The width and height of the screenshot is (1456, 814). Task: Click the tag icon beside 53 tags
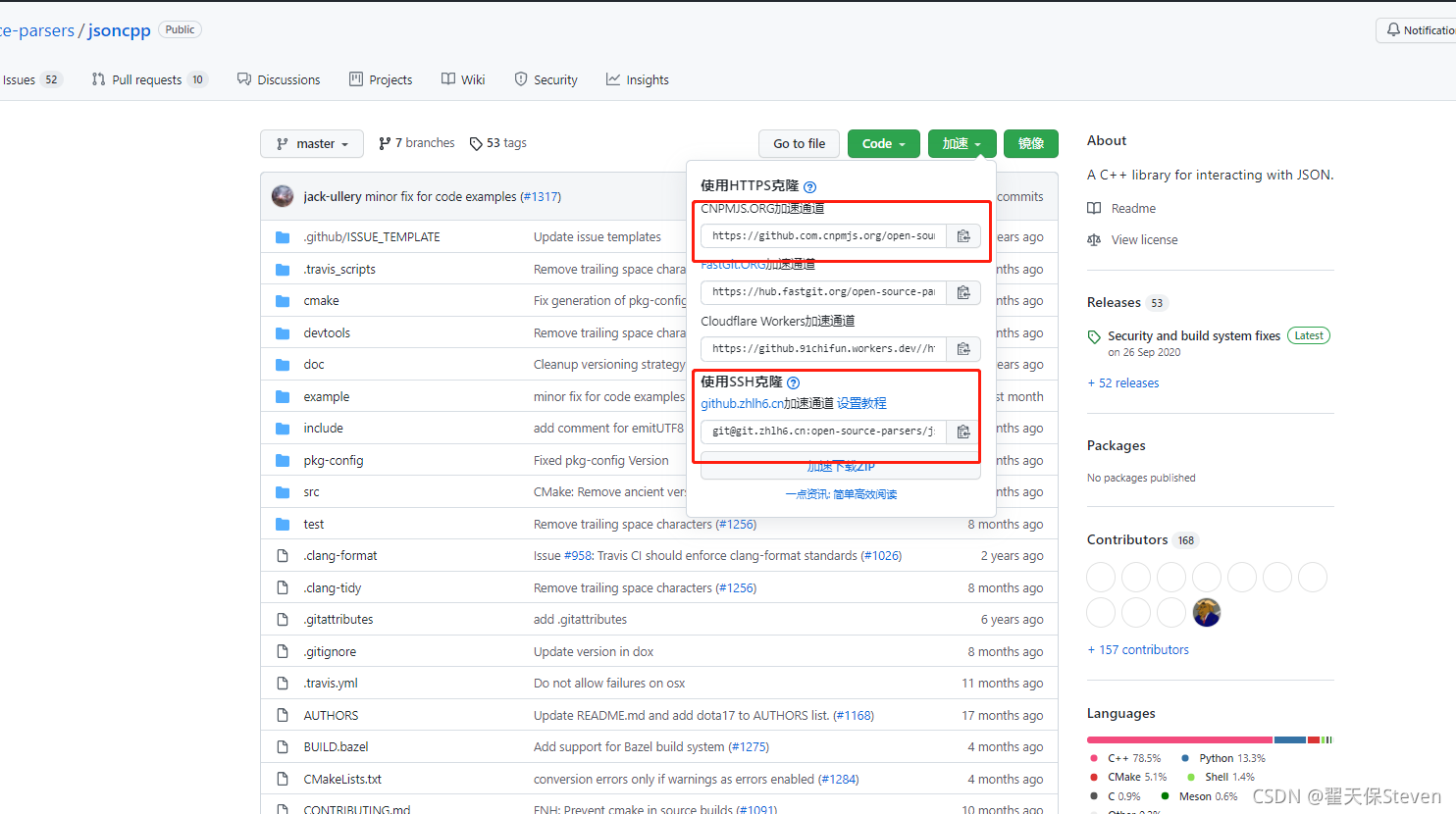pyautogui.click(x=476, y=142)
